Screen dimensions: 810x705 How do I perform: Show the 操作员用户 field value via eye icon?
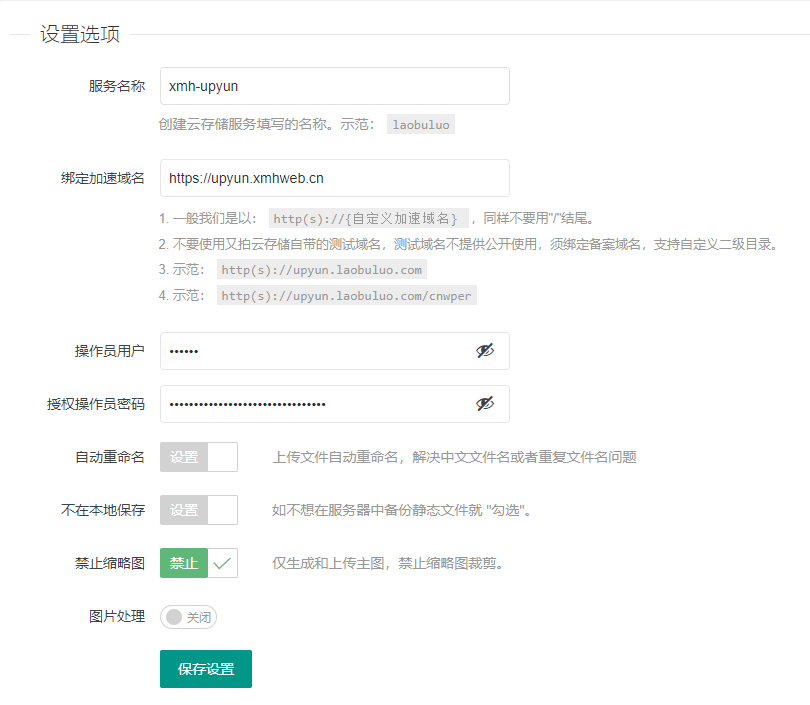[485, 351]
